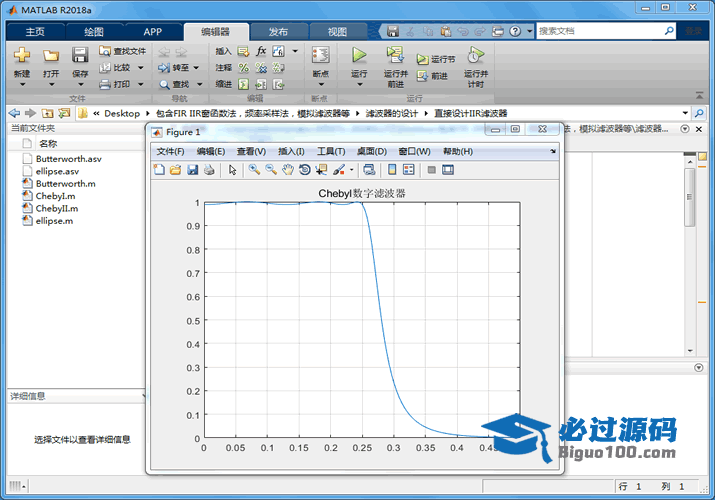The width and height of the screenshot is (715, 500).
Task: Click the 运行节 (Run Section) button
Action: 436,60
